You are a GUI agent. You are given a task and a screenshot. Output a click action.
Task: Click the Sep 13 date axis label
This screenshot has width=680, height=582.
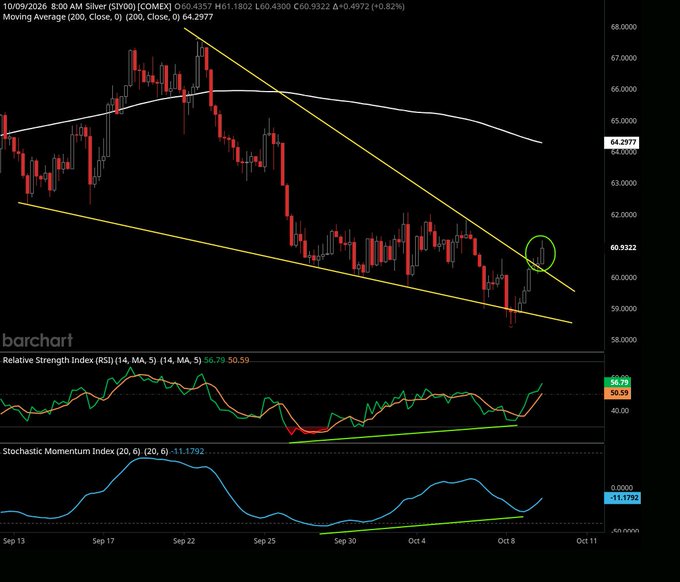click(x=14, y=541)
